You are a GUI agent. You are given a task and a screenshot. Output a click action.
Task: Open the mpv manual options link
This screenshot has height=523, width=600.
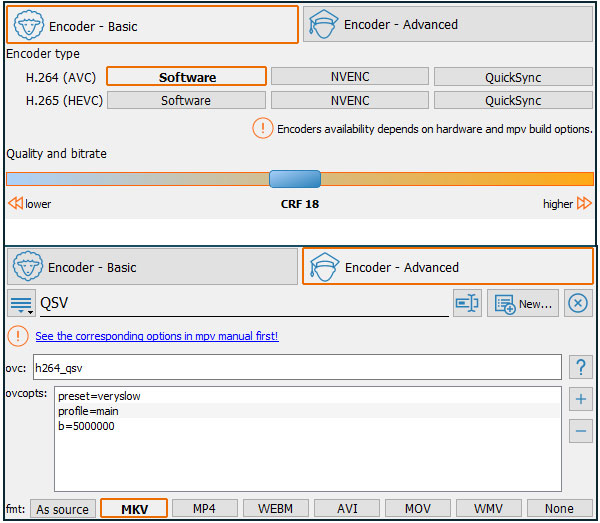[x=157, y=336]
